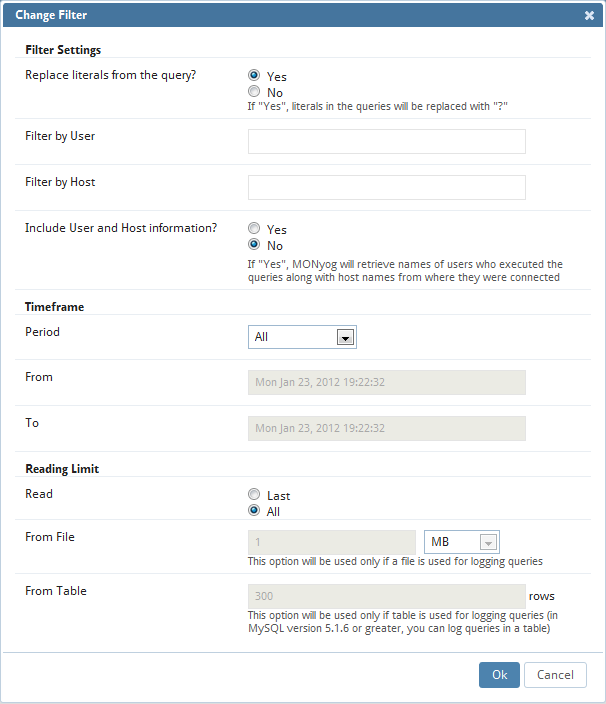Enable Yes for User and Host information
The height and width of the screenshot is (704, 606).
254,228
